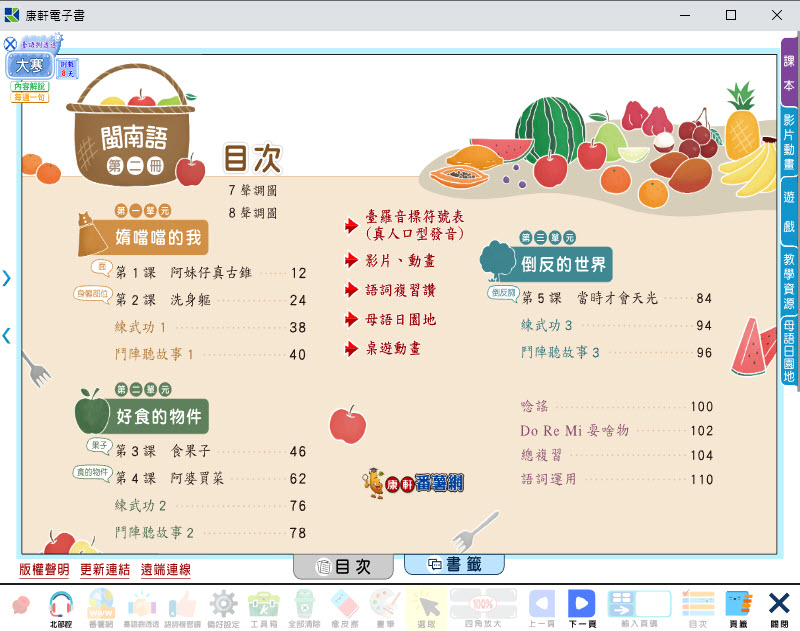800x631 pixels.
Task: Open 練武功 3 entry
Action: pos(616,325)
